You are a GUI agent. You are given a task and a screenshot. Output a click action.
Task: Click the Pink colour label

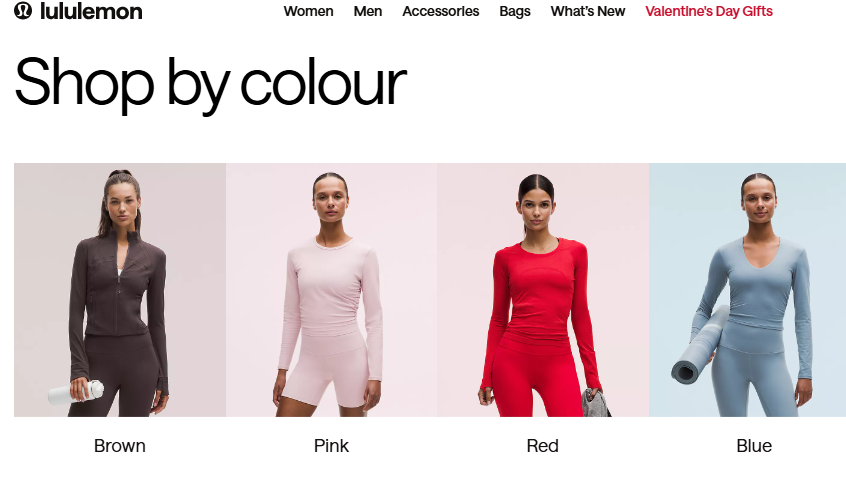(331, 446)
